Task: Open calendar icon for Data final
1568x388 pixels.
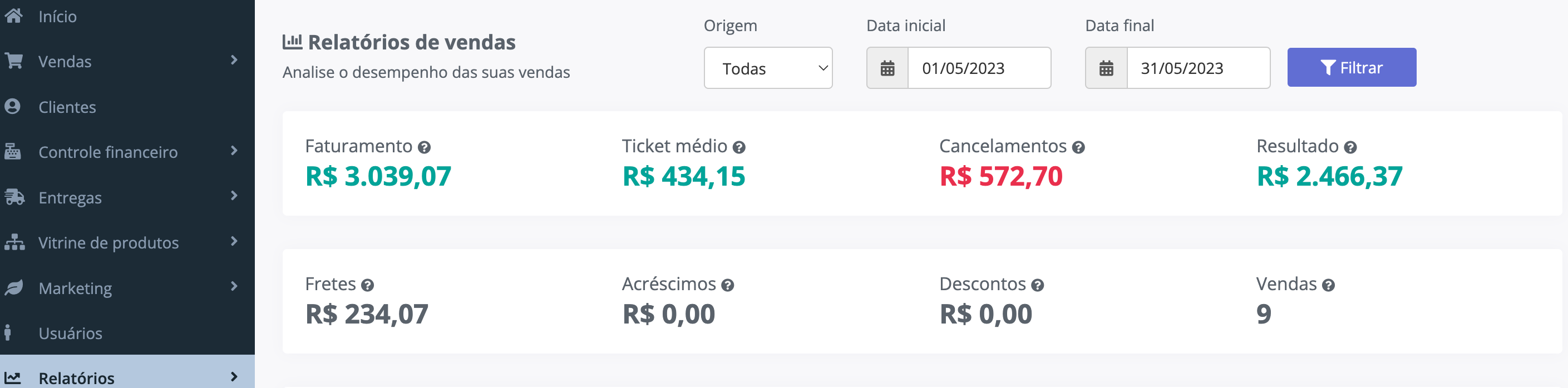Action: click(x=1106, y=68)
